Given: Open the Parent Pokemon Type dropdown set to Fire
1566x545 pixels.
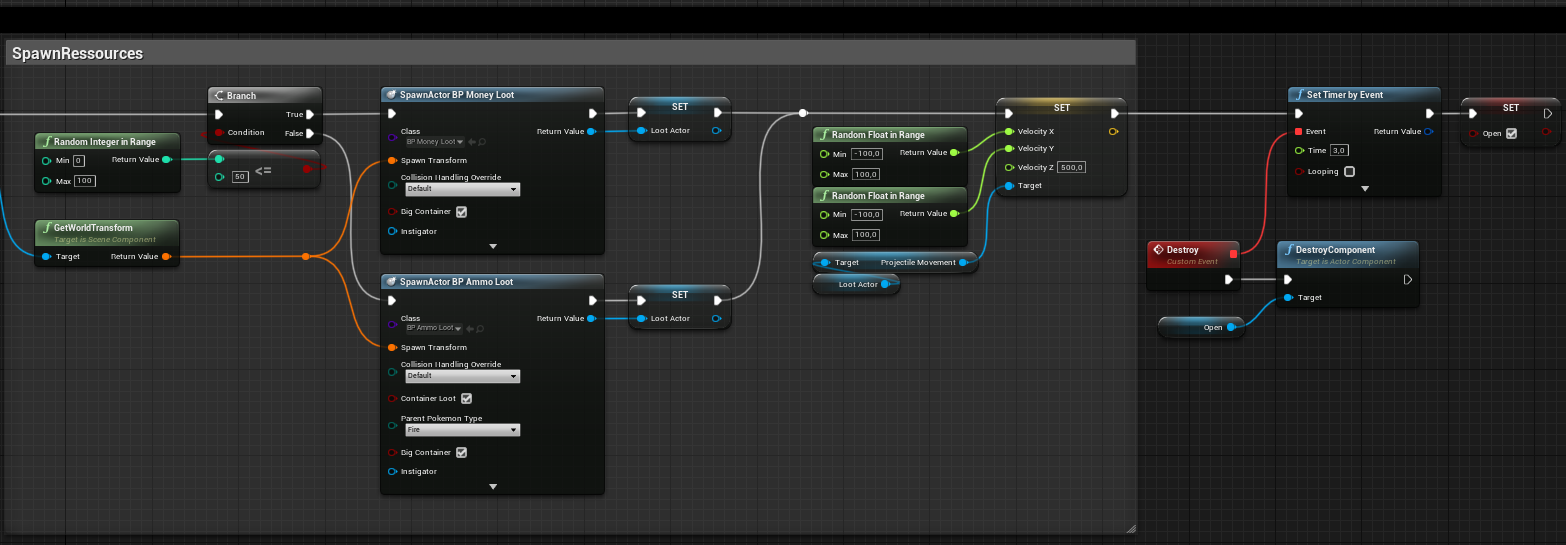Looking at the screenshot, I should tap(461, 430).
